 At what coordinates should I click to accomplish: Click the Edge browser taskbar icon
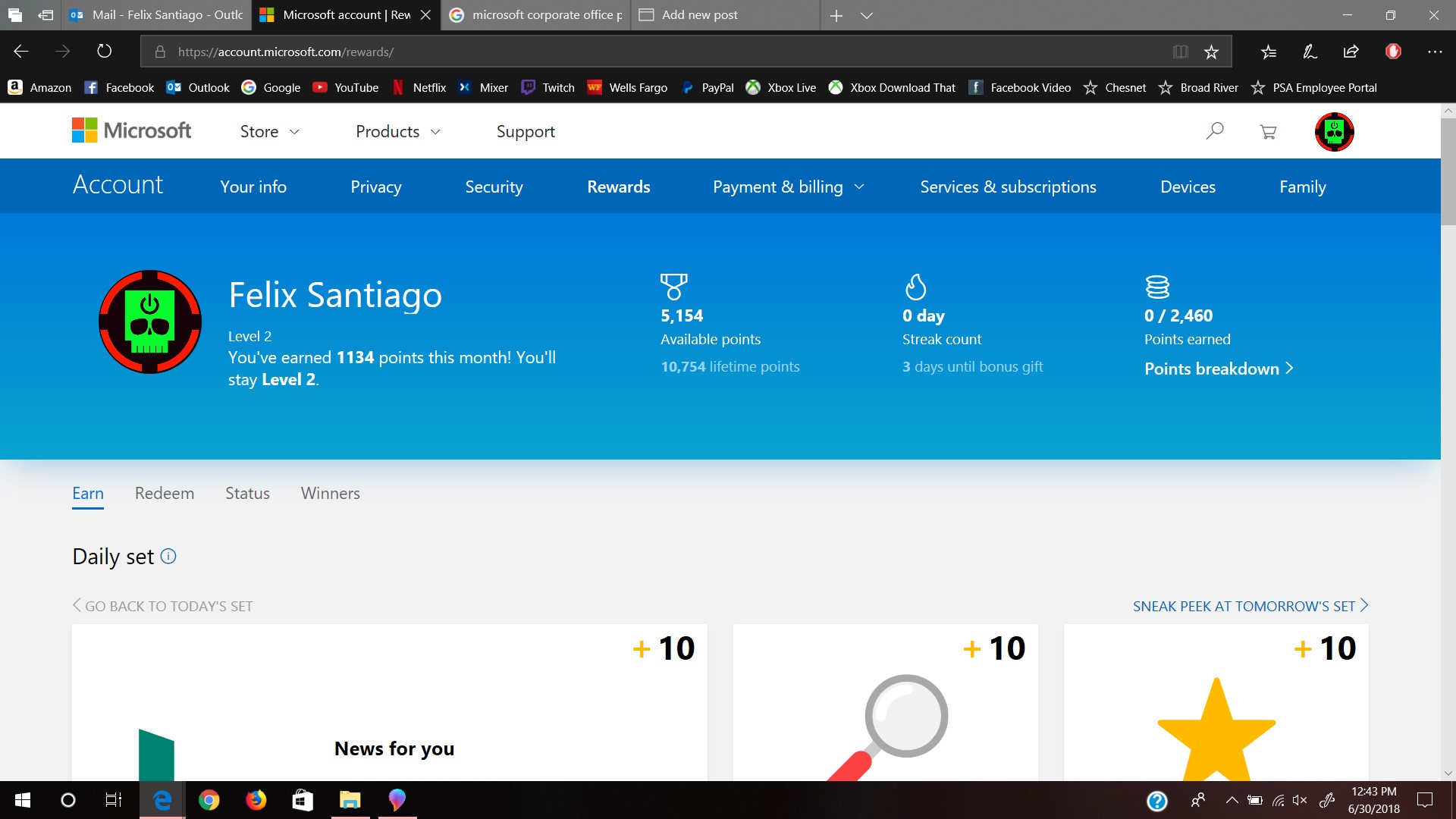[x=162, y=799]
